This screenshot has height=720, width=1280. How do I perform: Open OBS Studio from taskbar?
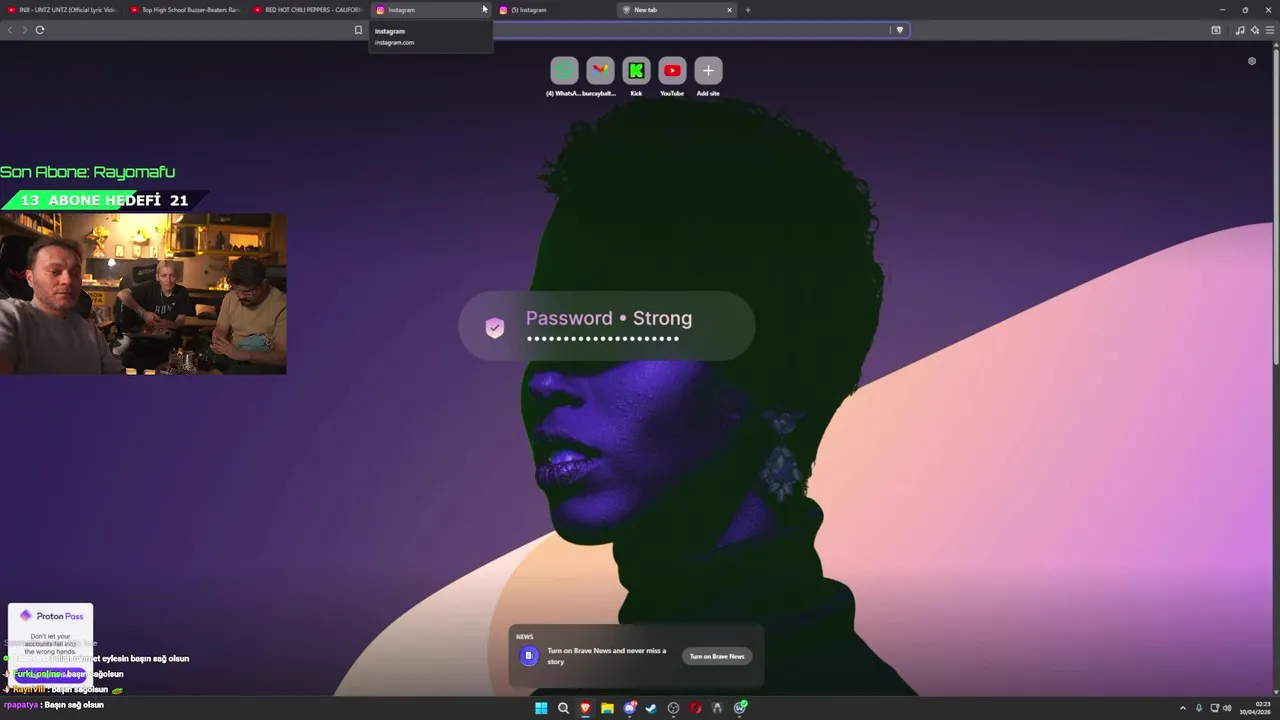tap(673, 708)
